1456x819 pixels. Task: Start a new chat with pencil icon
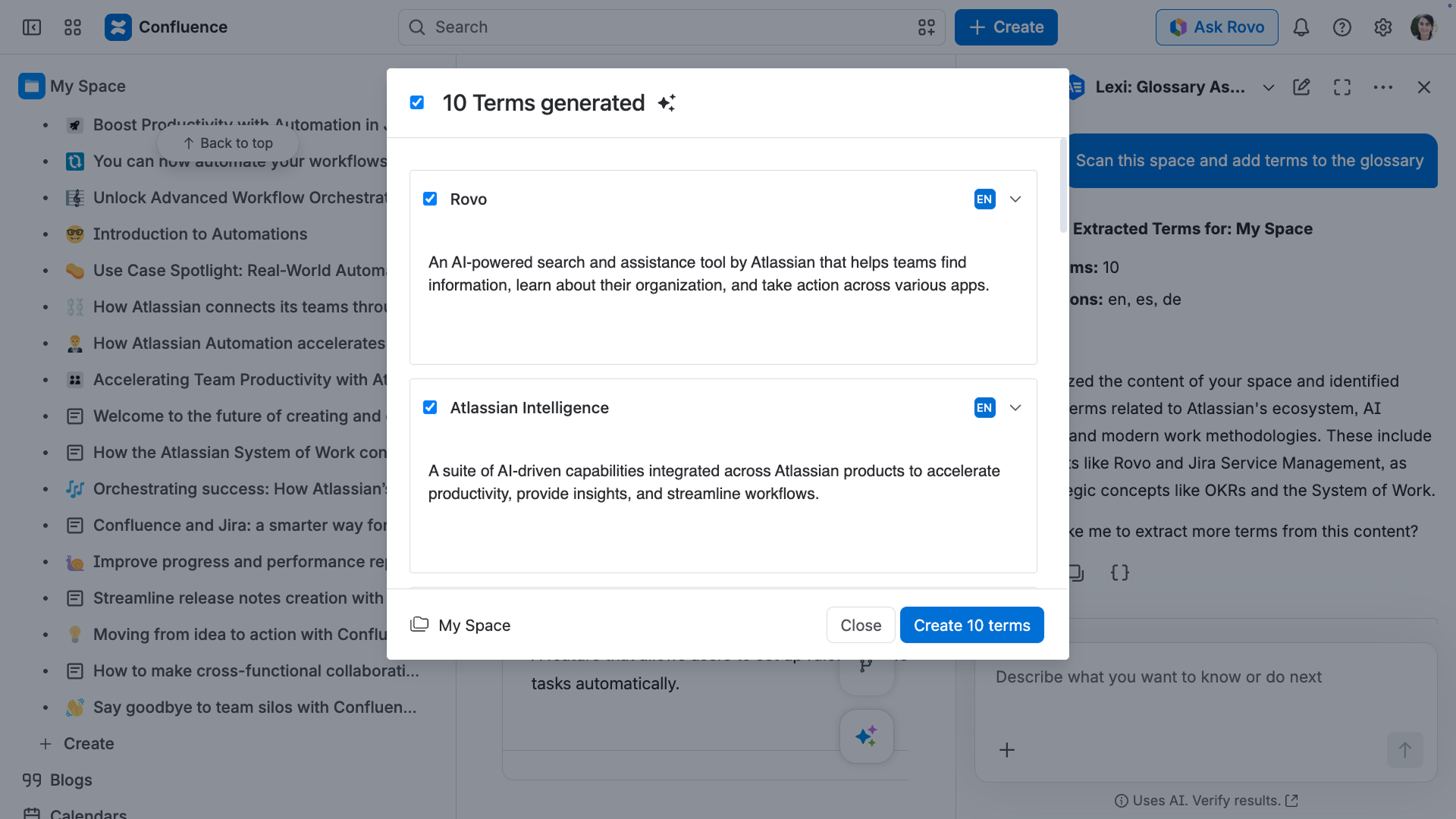tap(1301, 87)
